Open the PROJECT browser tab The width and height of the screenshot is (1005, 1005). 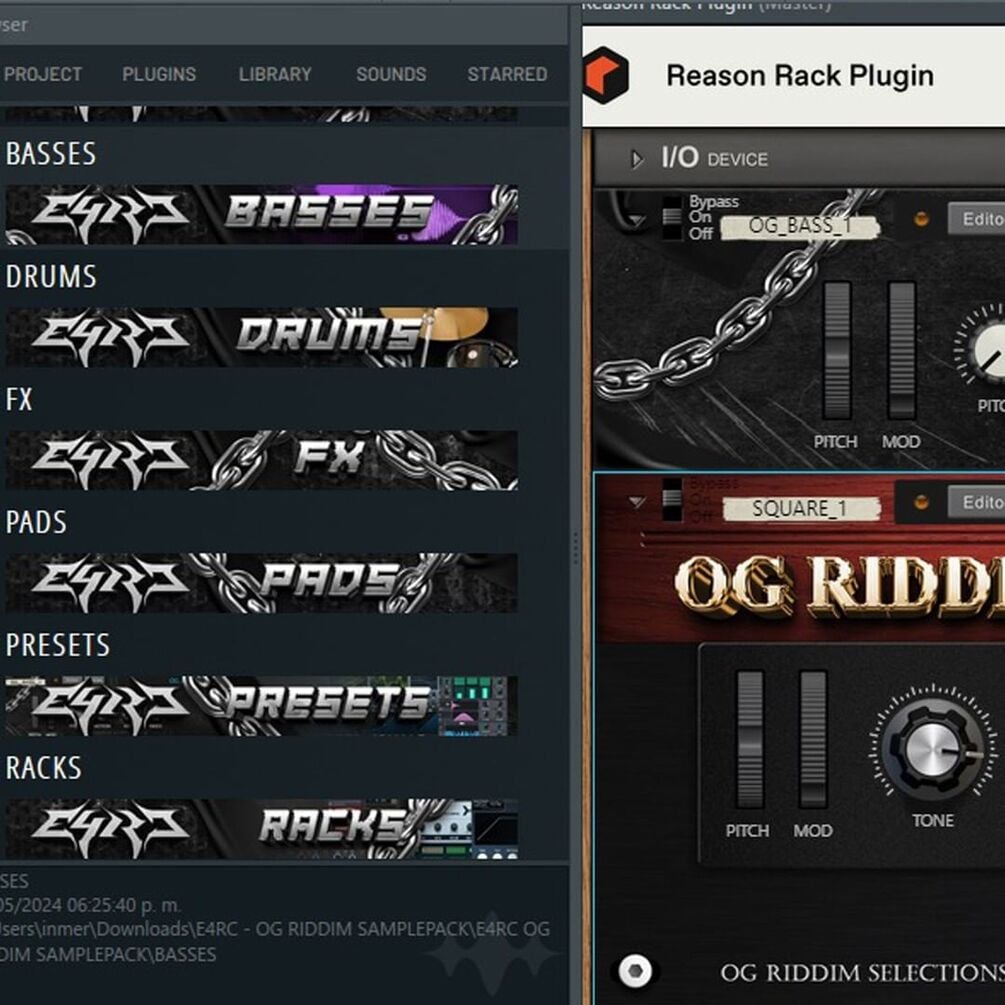pos(42,74)
